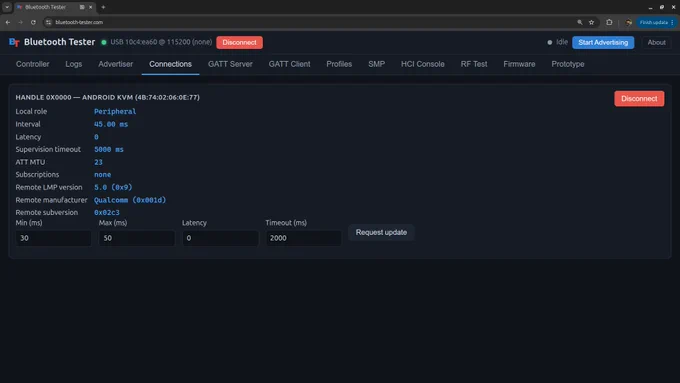680x383 pixels.
Task: Click the Peripheral local role value
Action: point(115,111)
